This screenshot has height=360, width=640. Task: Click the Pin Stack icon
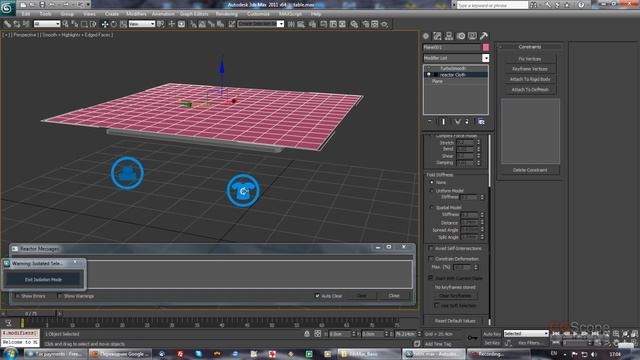pos(429,122)
